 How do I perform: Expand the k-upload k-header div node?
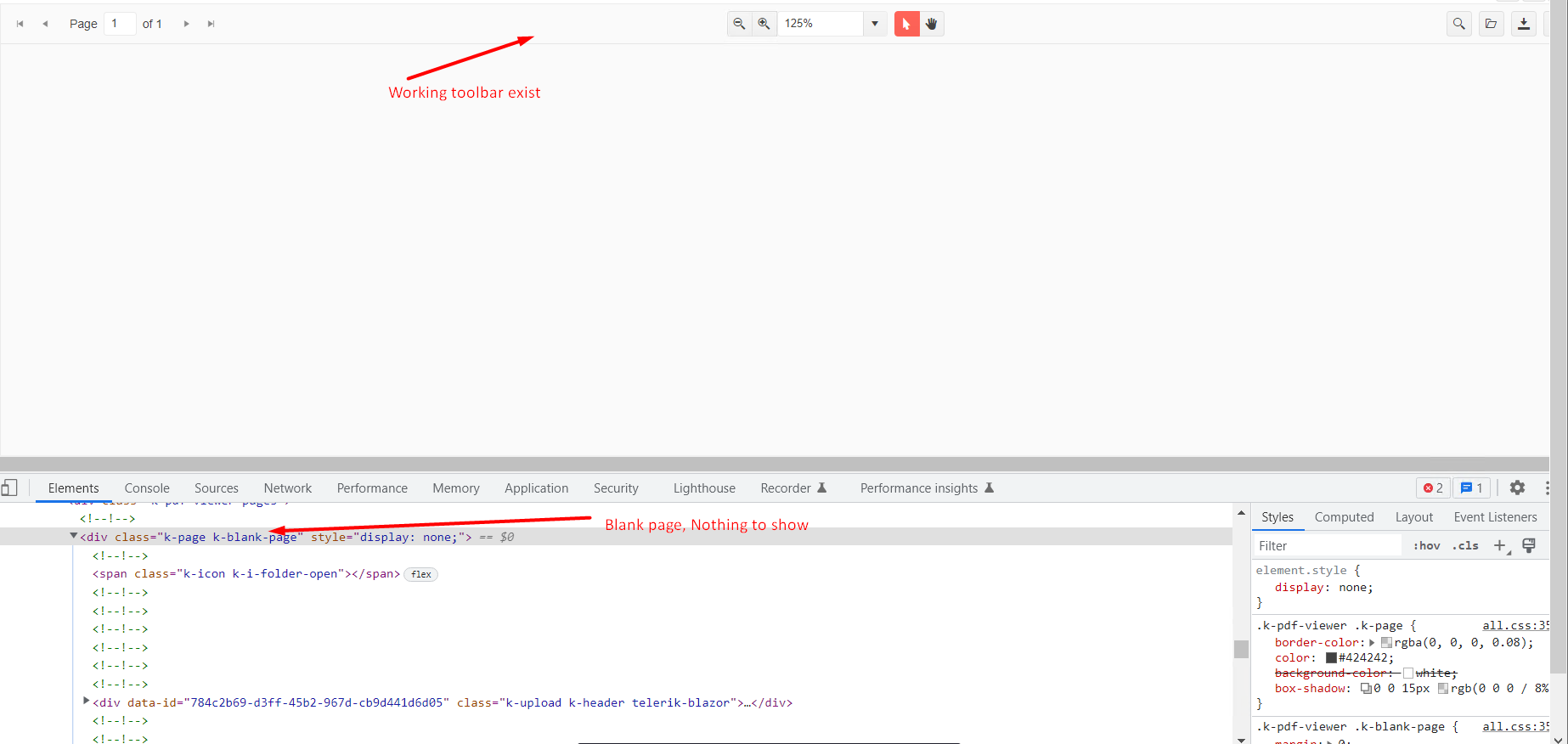pos(86,702)
